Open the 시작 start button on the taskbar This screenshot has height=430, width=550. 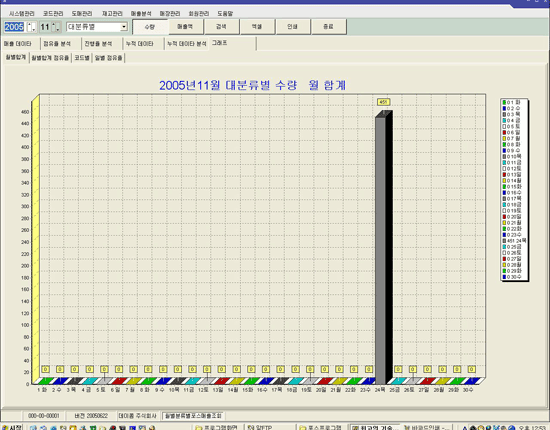click(x=12, y=427)
